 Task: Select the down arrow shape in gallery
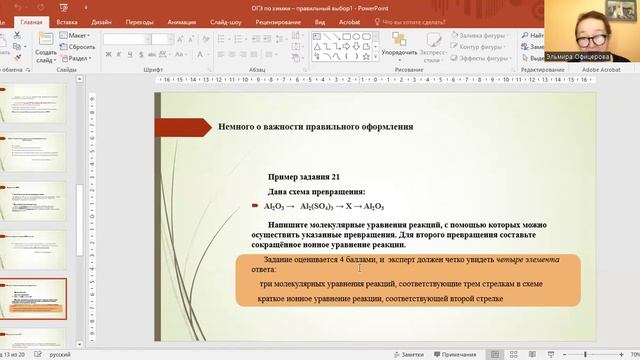[x=356, y=47]
